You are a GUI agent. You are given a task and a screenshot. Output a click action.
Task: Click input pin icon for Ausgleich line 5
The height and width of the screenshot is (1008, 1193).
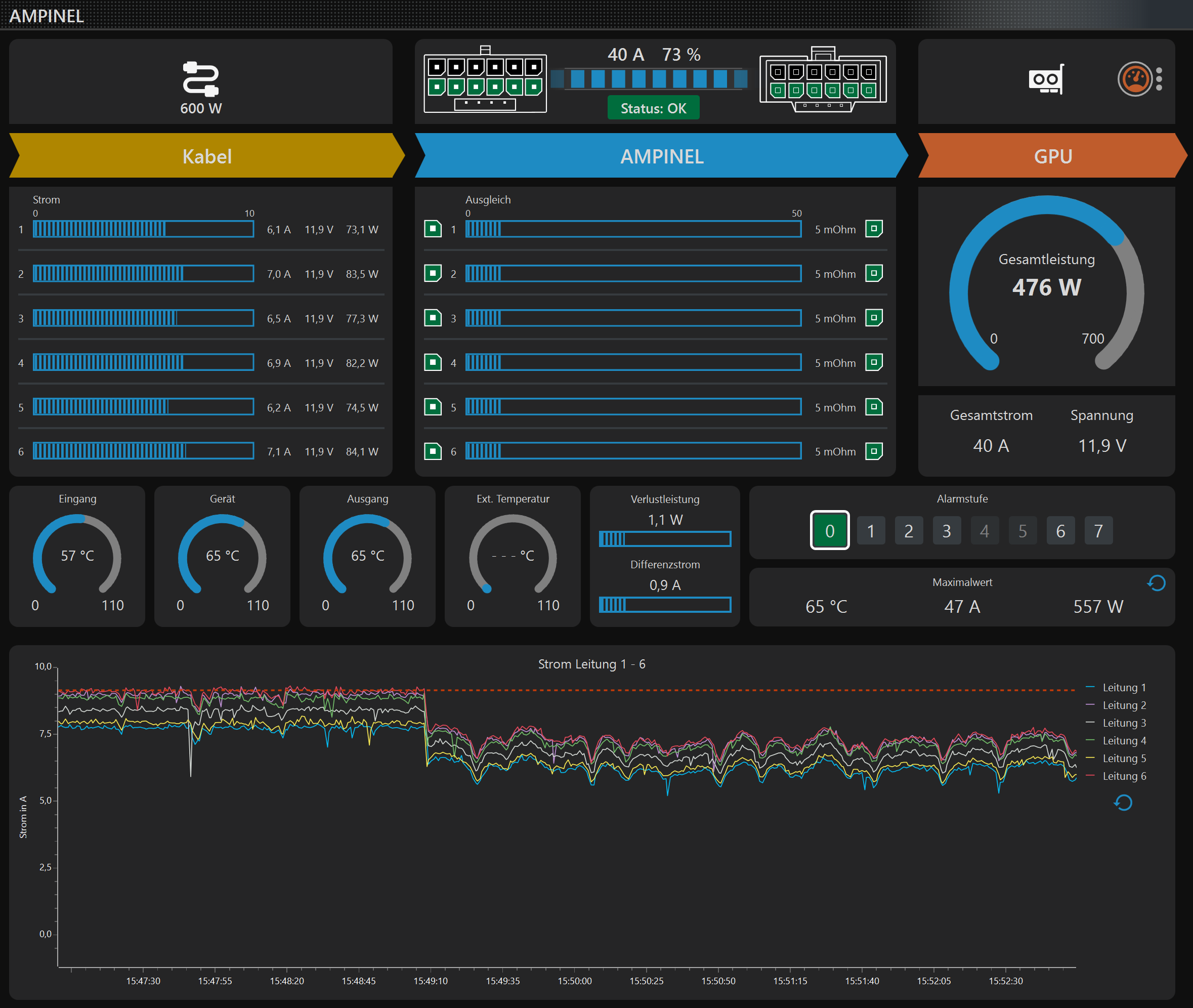tap(433, 407)
